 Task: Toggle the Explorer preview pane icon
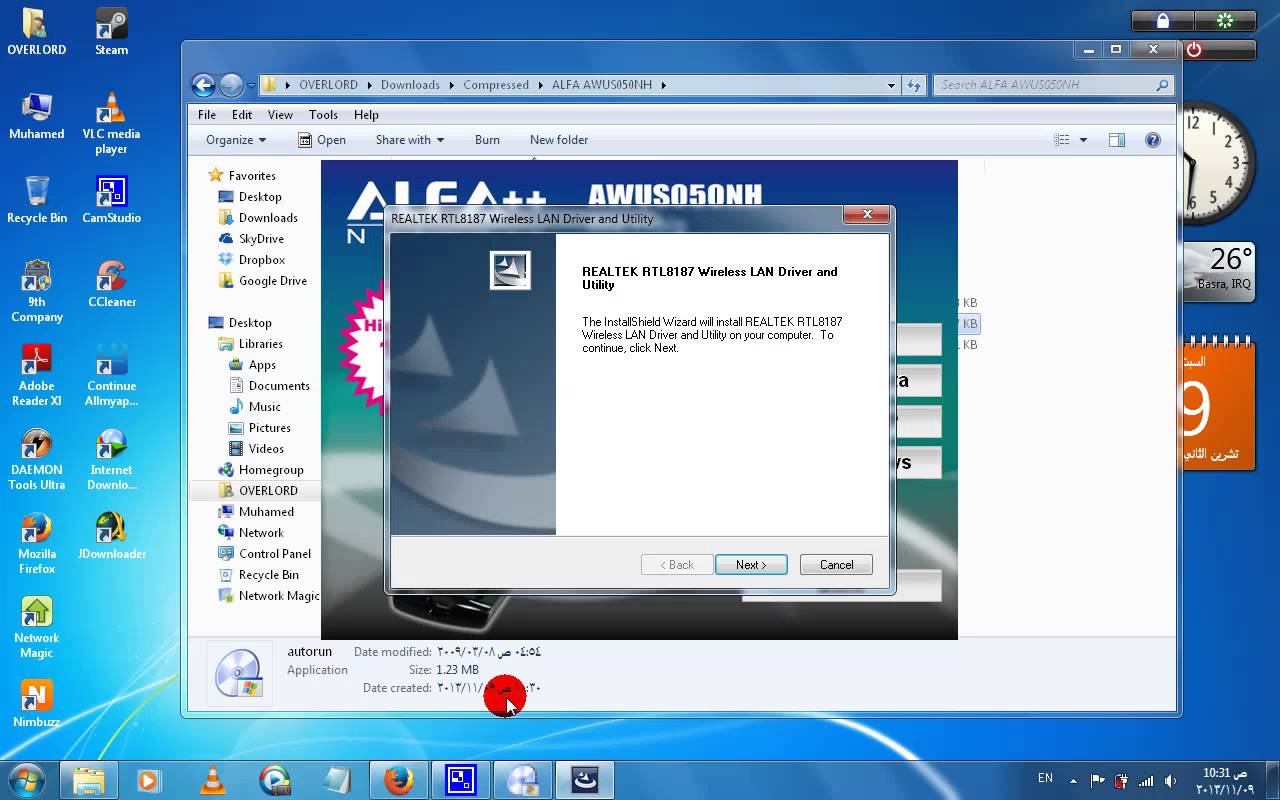1117,140
